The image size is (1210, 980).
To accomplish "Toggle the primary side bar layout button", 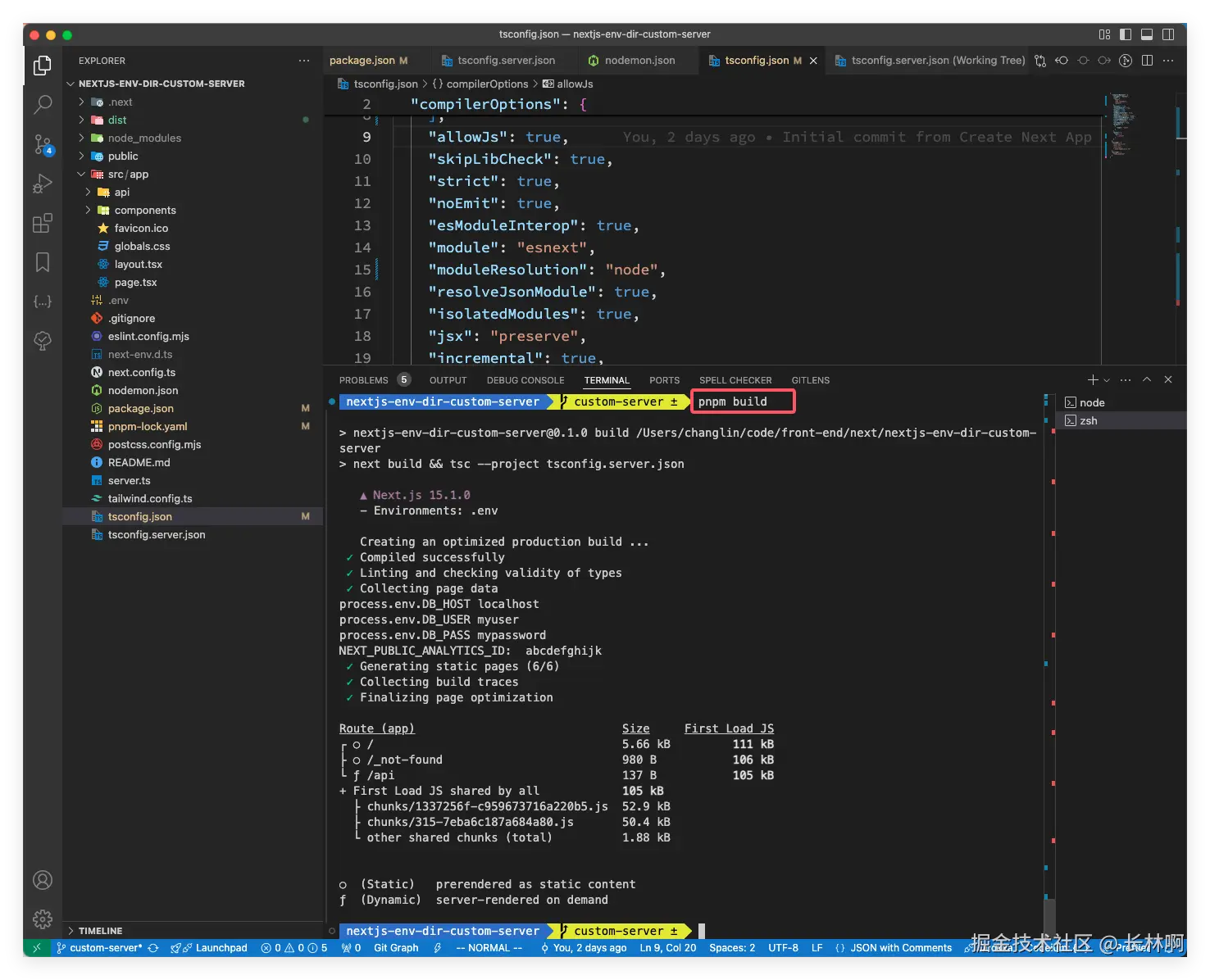I will click(1126, 34).
